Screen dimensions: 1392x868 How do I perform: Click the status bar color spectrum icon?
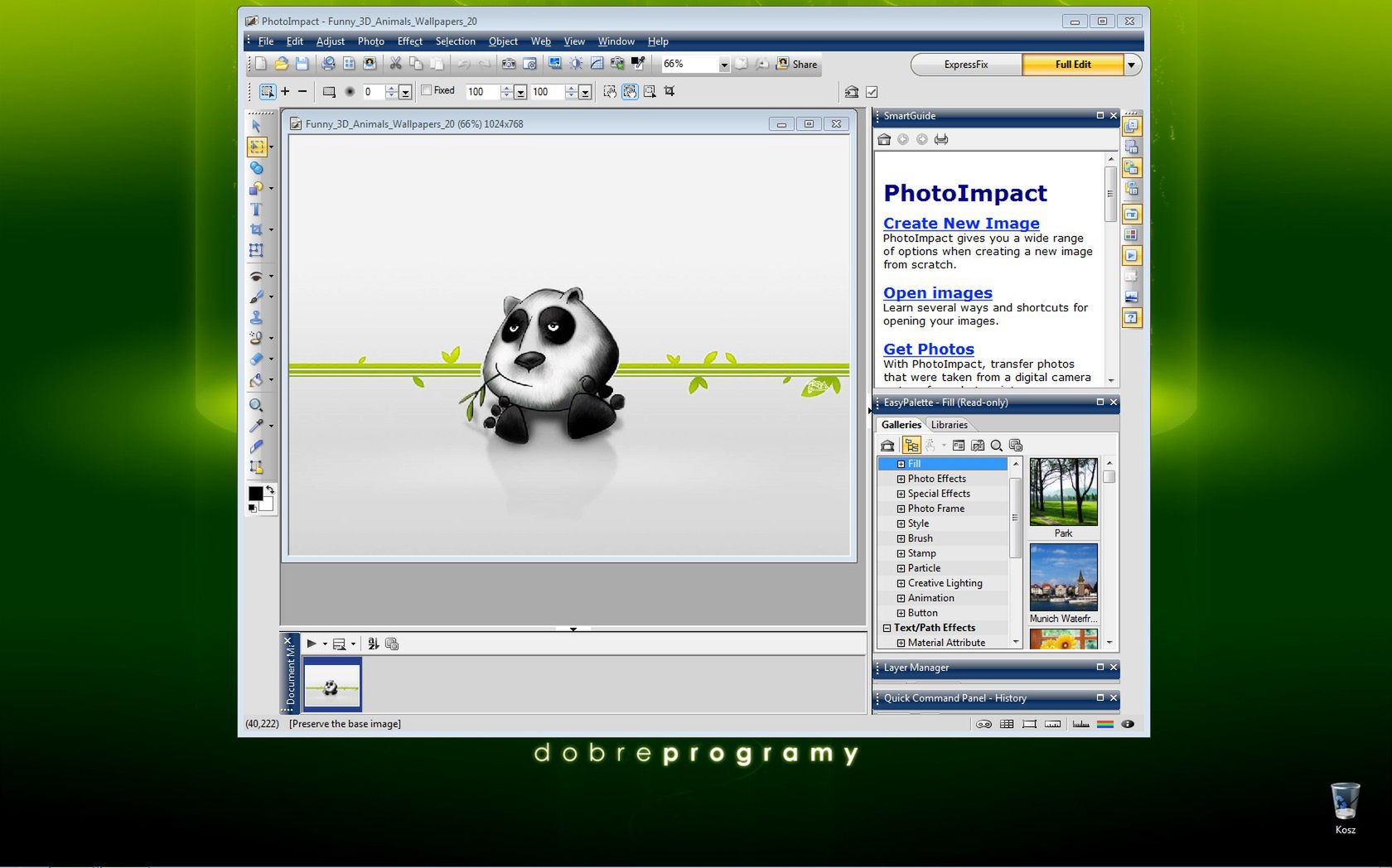tap(1104, 724)
